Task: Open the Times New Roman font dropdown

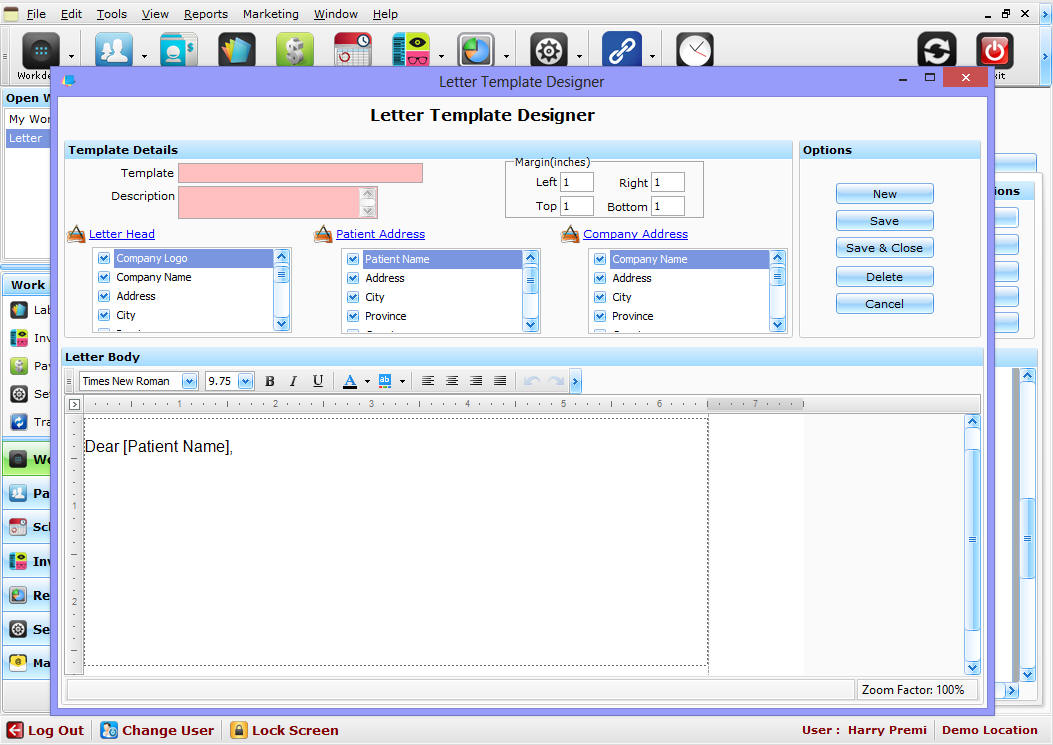Action: (x=189, y=381)
